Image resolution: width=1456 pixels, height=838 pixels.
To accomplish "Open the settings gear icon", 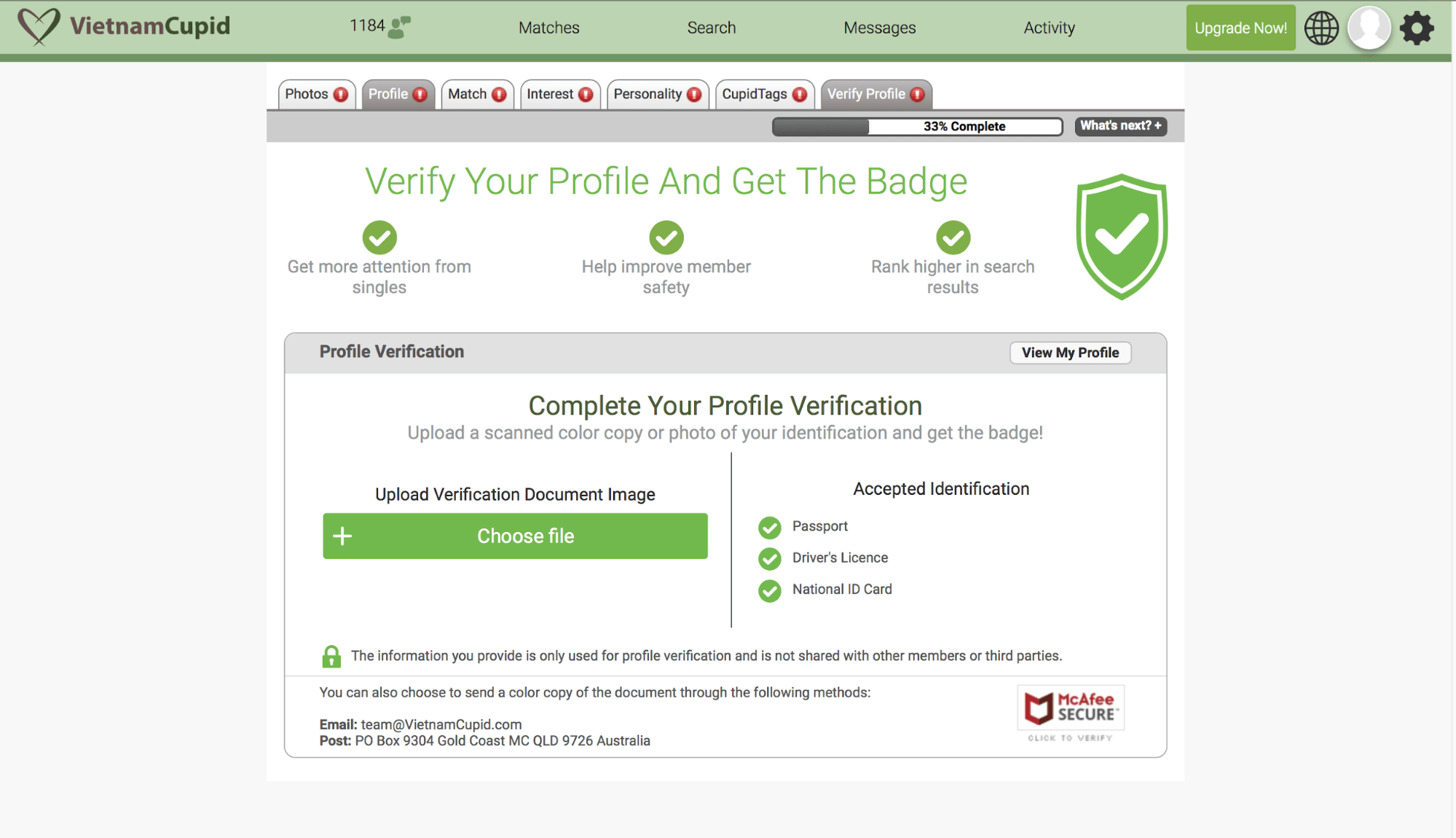I will click(x=1417, y=28).
